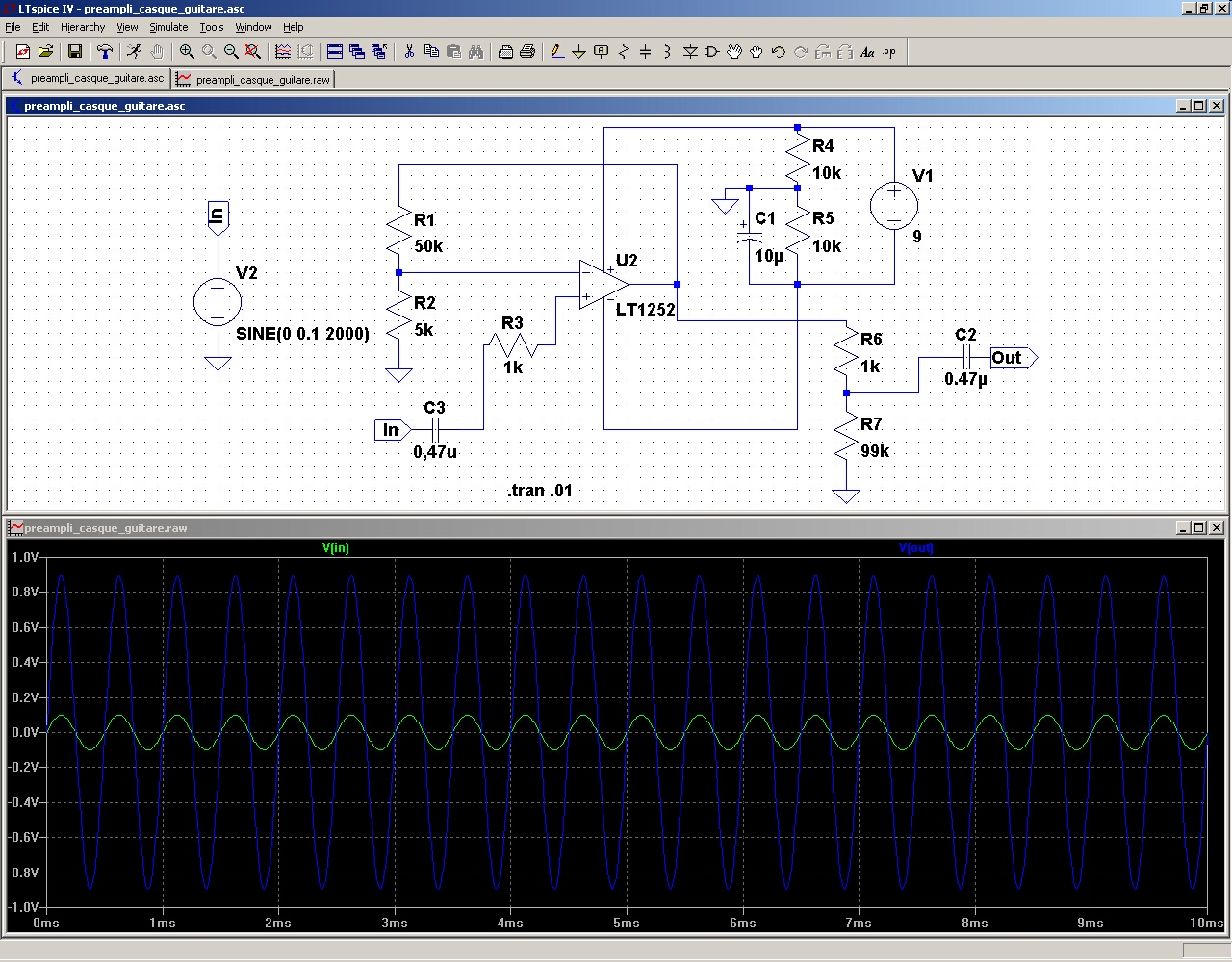The image size is (1232, 962).
Task: Switch to the preampli_casque_guitare.asc tab
Action: click(88, 79)
